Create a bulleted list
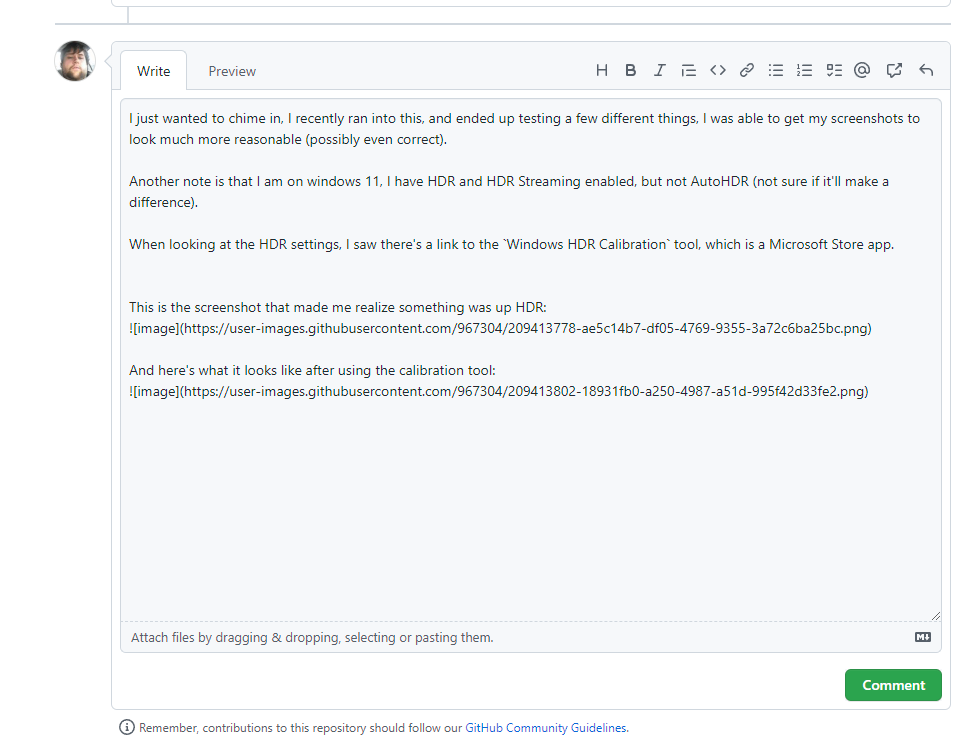 pos(775,70)
